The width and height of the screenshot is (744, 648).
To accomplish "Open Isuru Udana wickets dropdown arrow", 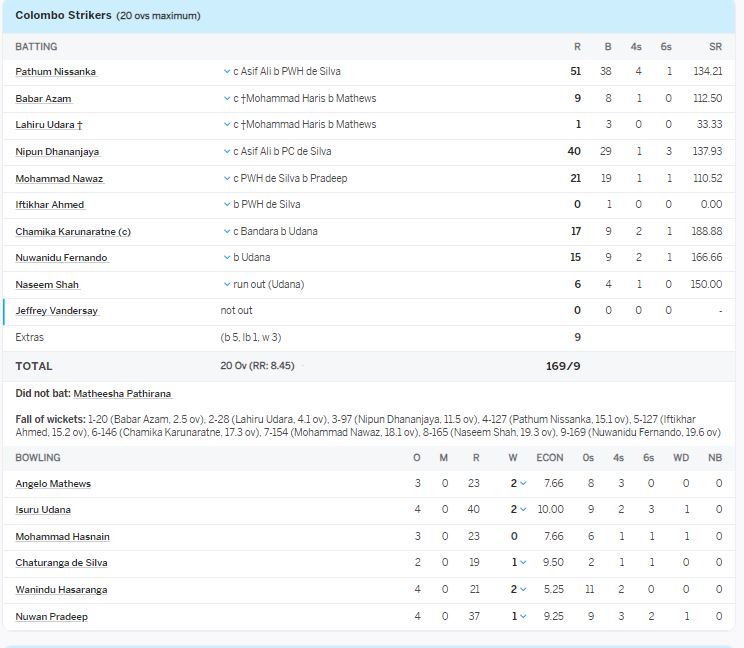I will [522, 510].
